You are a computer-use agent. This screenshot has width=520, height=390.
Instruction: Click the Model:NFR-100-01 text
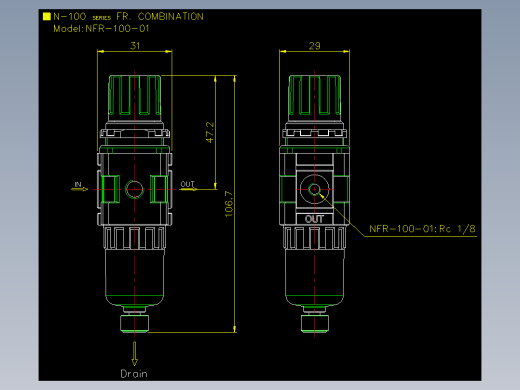pyautogui.click(x=101, y=29)
